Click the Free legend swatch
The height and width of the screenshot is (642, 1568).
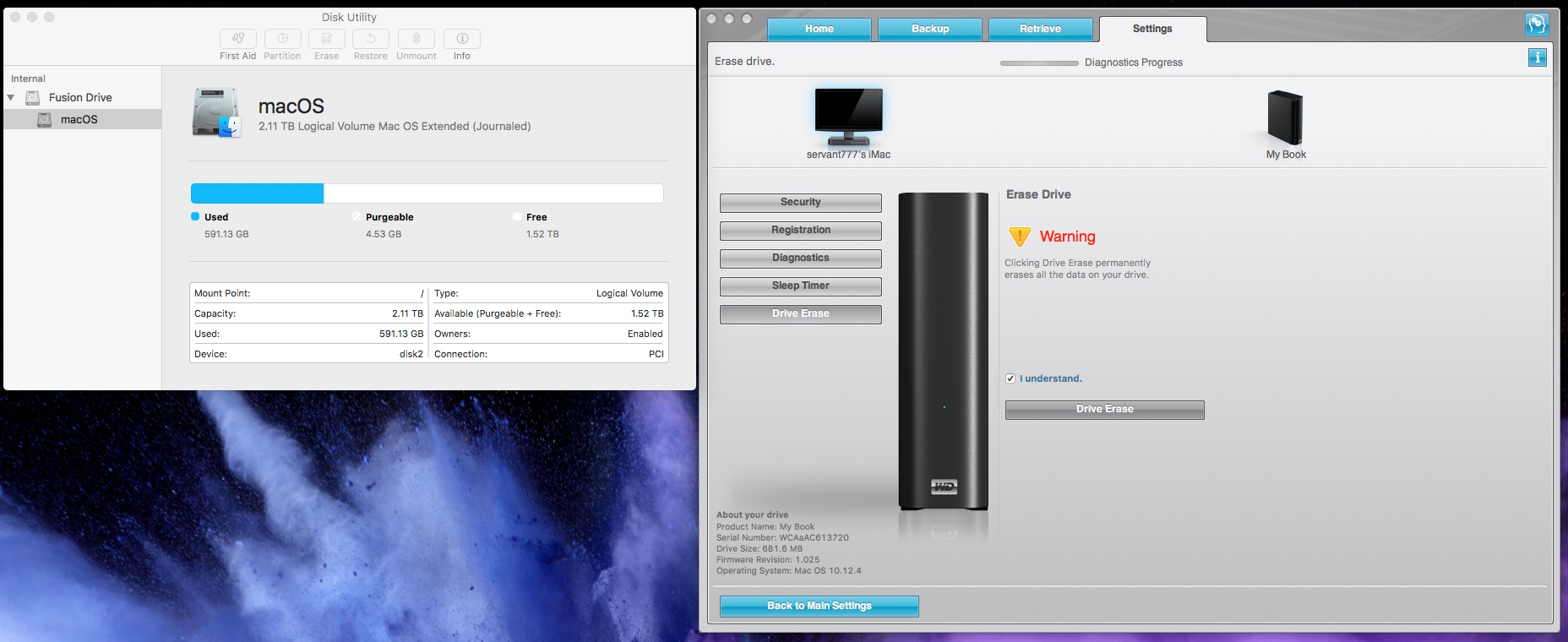pyautogui.click(x=517, y=216)
